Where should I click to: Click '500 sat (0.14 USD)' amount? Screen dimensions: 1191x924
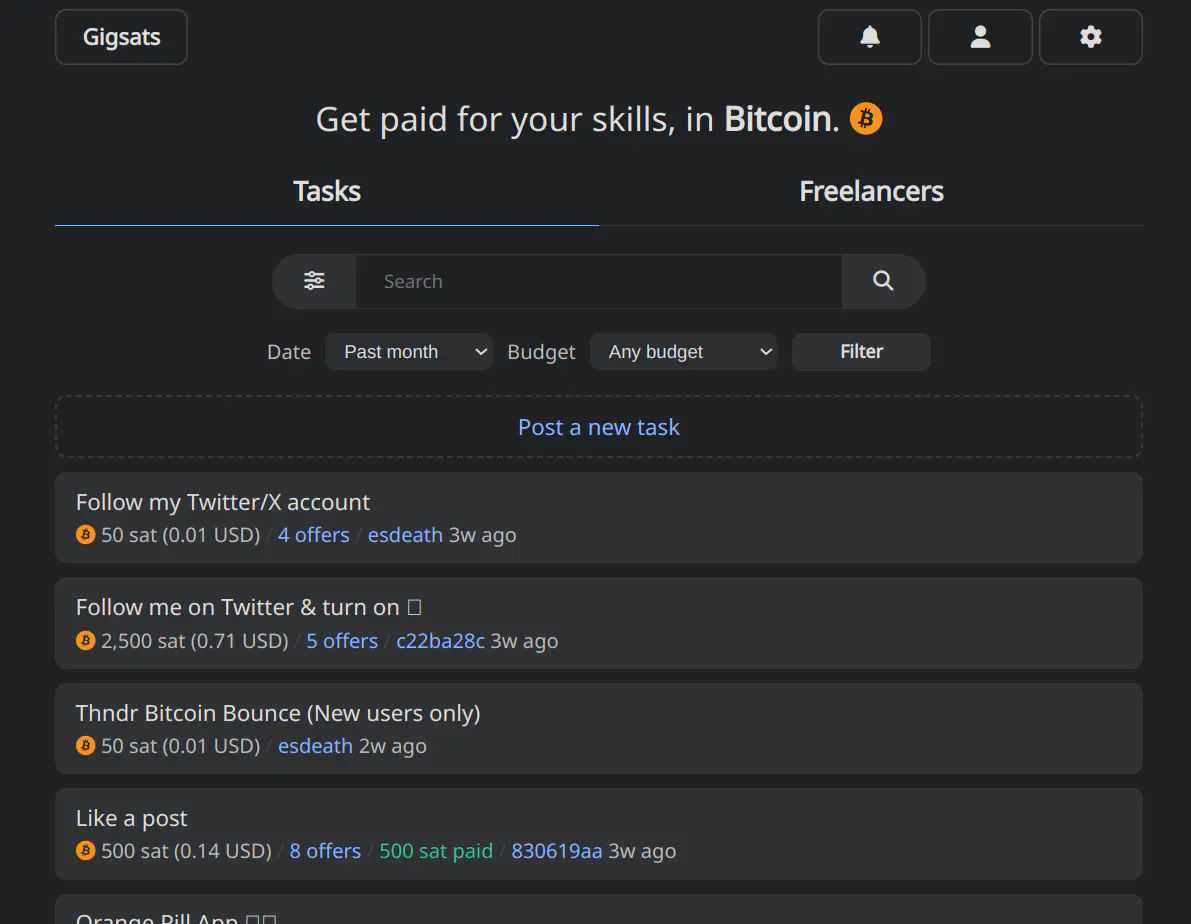tap(186, 850)
